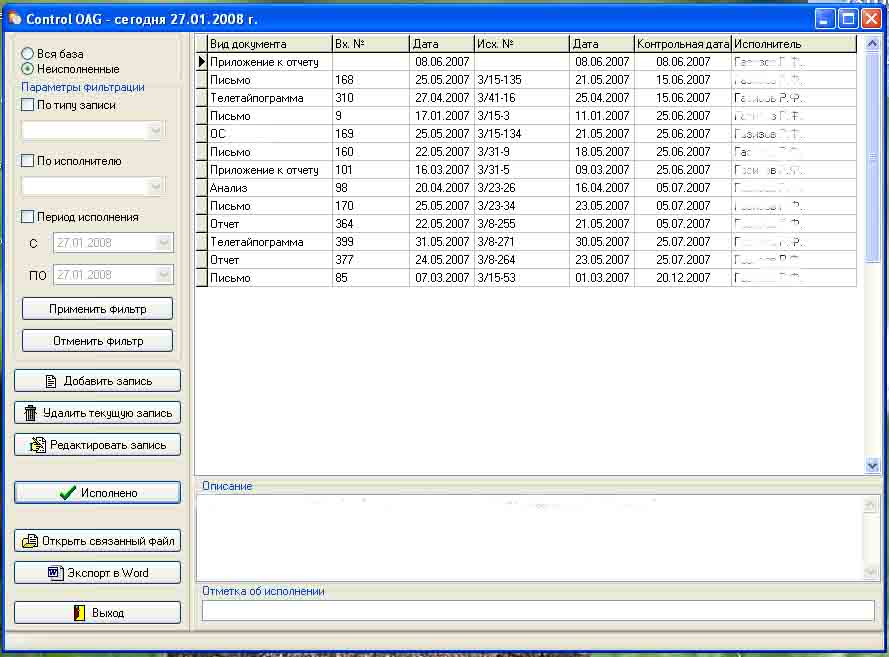Click the Отметка об исполнении text field
Viewport: 889px width, 657px height.
click(537, 610)
